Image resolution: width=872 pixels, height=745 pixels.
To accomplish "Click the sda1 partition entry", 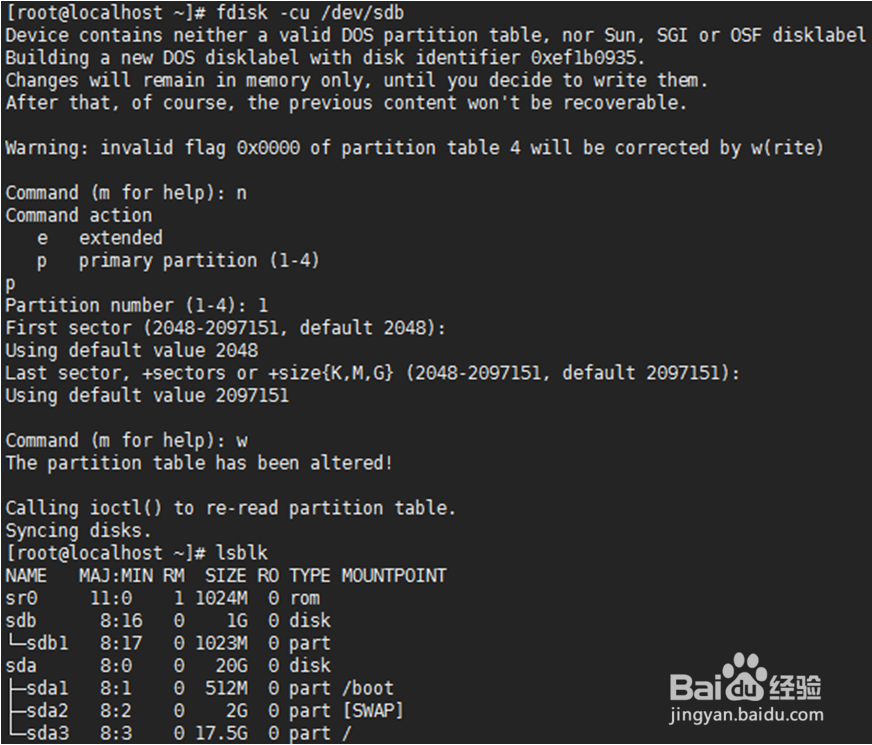I will [42, 688].
